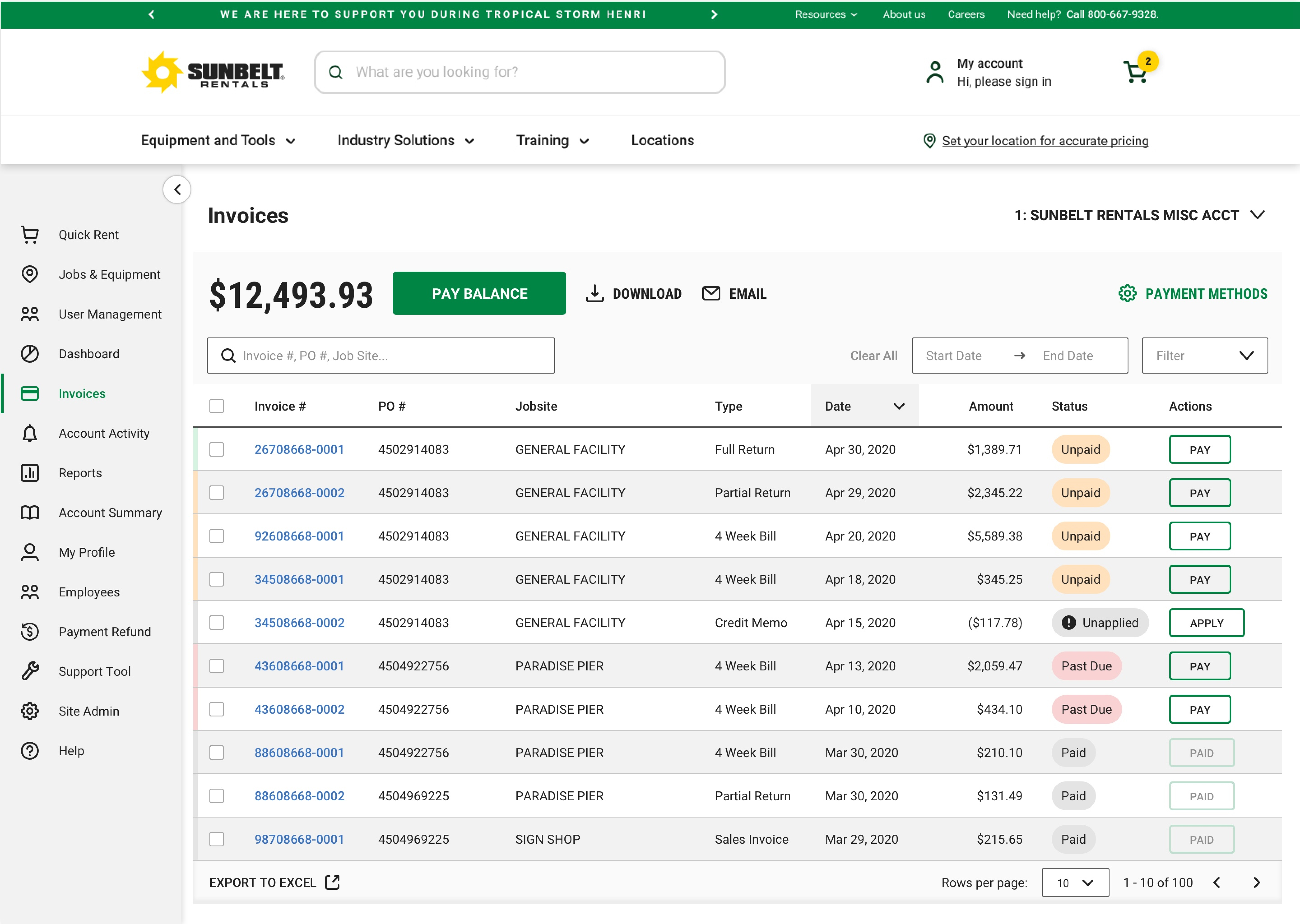Click the invoice search field
1300x924 pixels.
[381, 356]
